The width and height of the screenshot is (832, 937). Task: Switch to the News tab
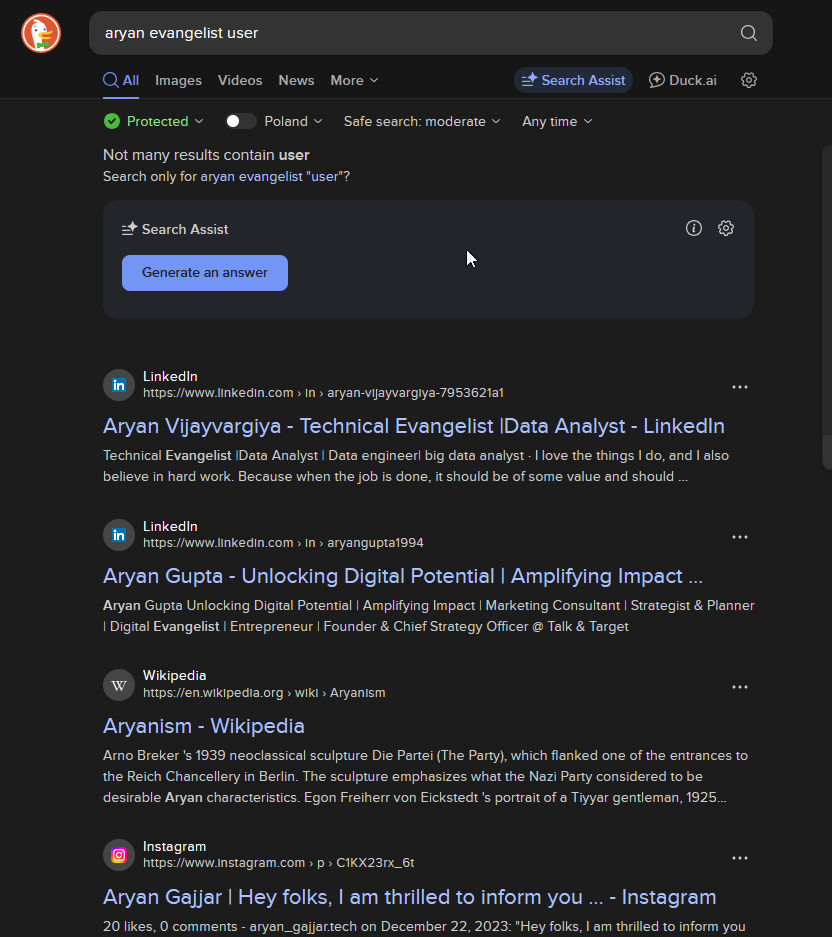tap(296, 80)
